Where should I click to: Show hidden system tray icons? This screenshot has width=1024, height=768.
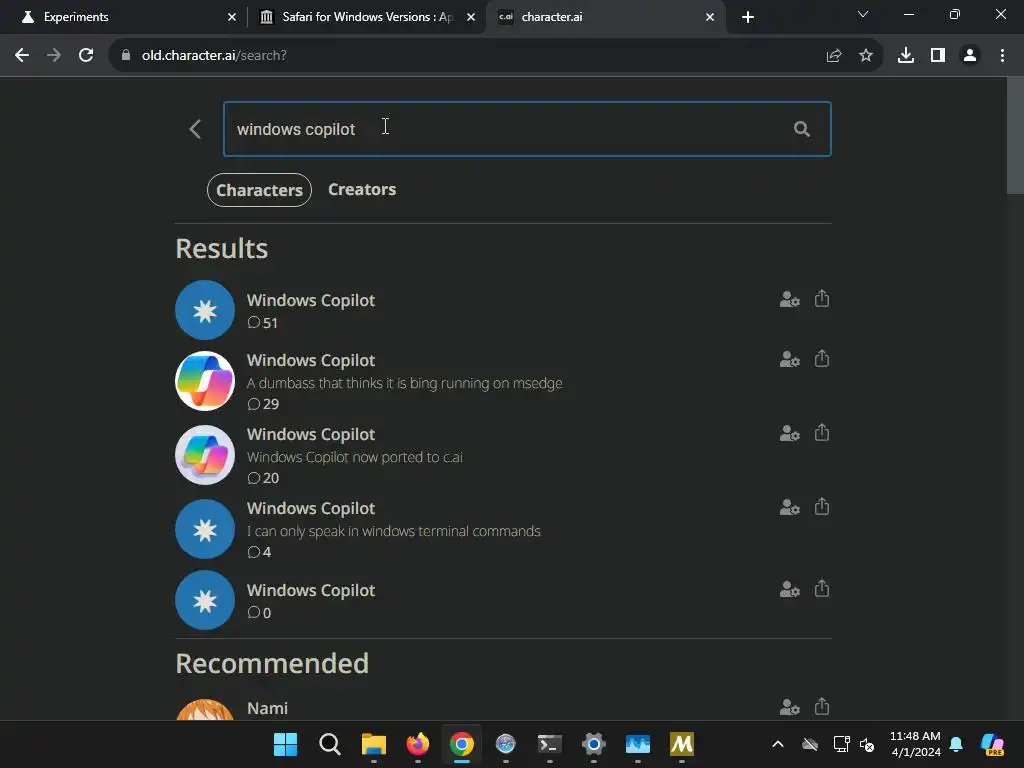click(778, 744)
